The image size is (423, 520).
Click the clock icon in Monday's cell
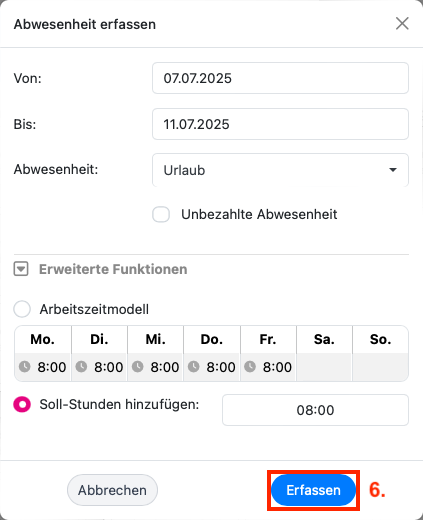point(24,367)
